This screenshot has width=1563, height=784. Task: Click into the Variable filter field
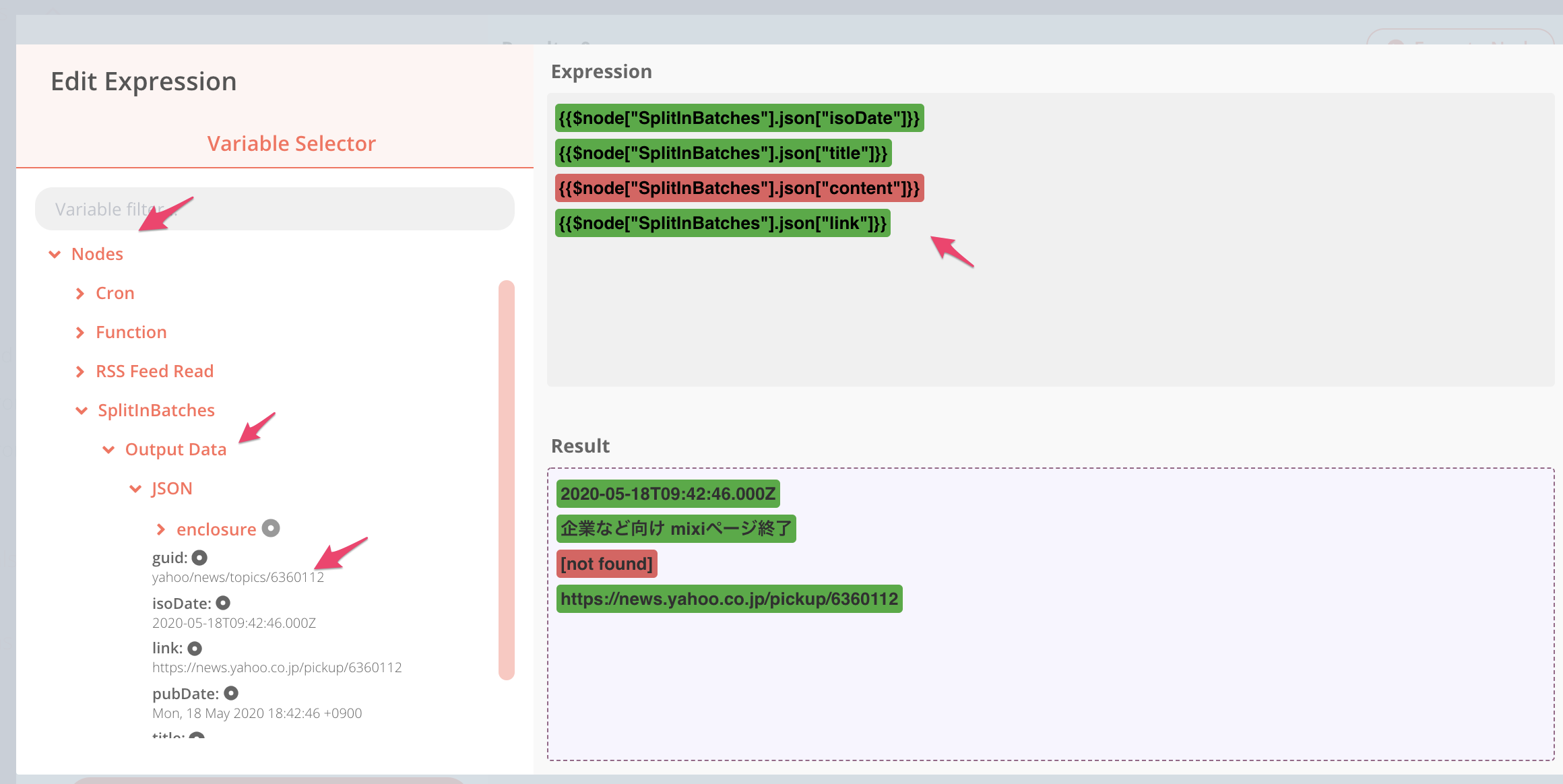point(275,209)
